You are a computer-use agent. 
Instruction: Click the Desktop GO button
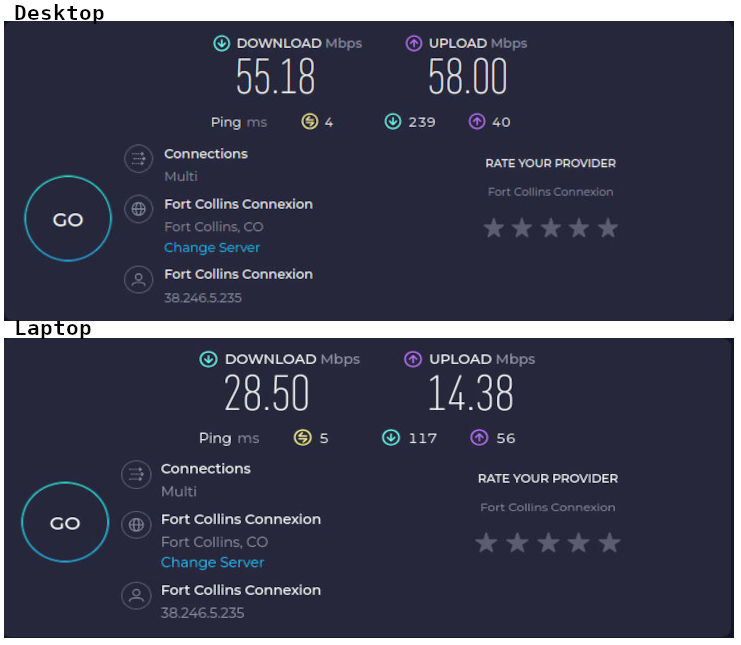[x=68, y=220]
